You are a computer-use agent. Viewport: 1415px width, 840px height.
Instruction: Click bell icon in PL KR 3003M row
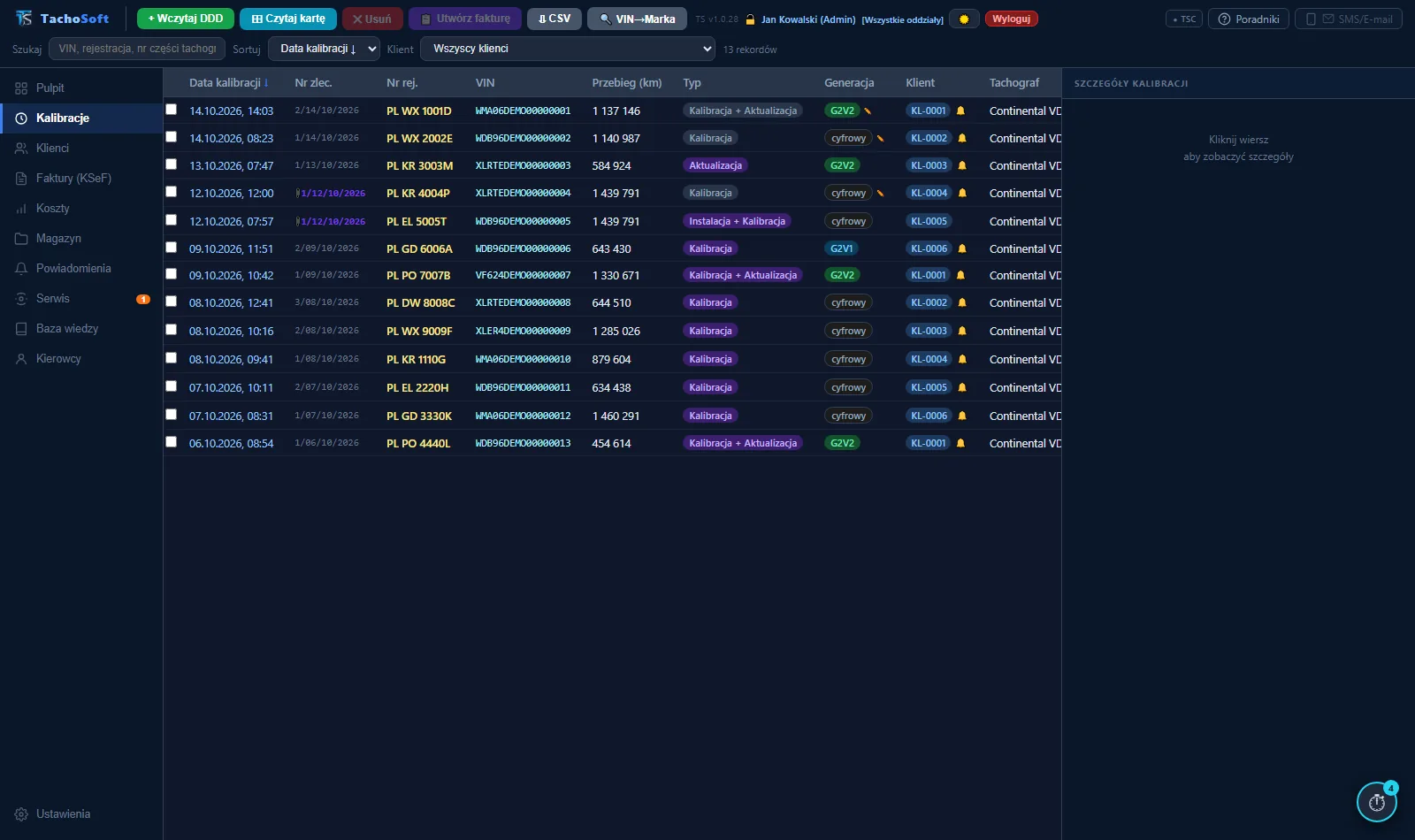click(962, 165)
